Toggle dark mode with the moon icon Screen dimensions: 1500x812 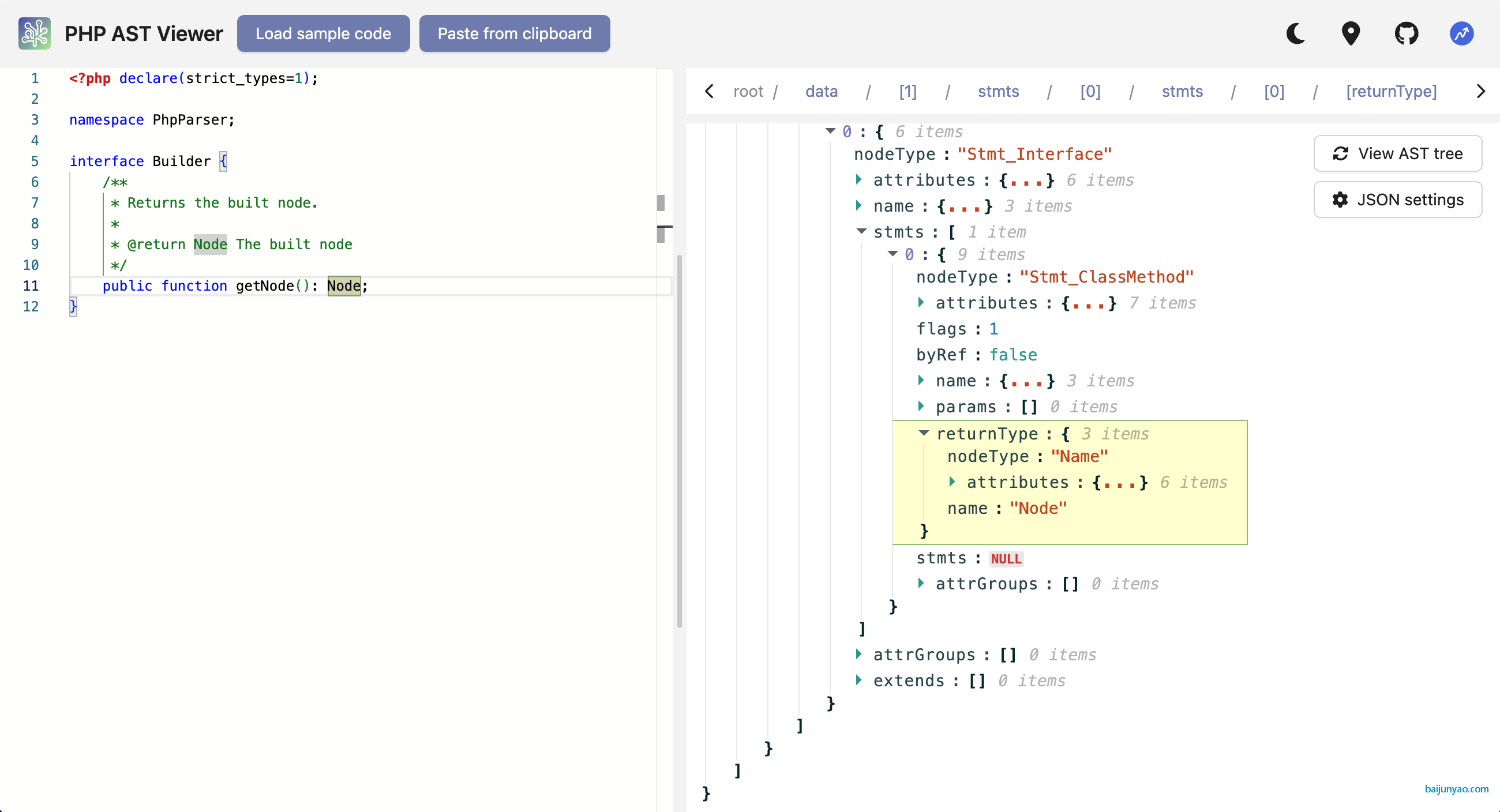coord(1295,33)
